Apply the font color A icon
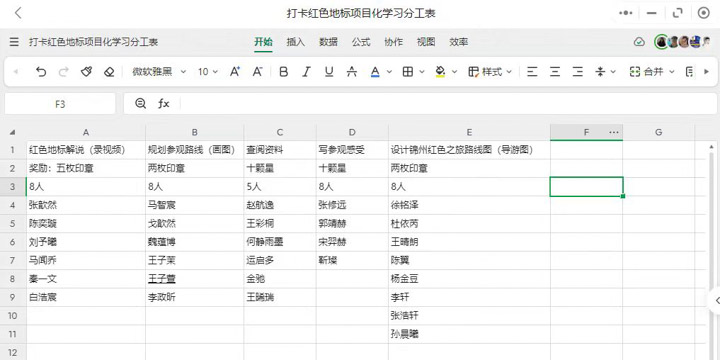This screenshot has height=360, width=720. tap(375, 72)
